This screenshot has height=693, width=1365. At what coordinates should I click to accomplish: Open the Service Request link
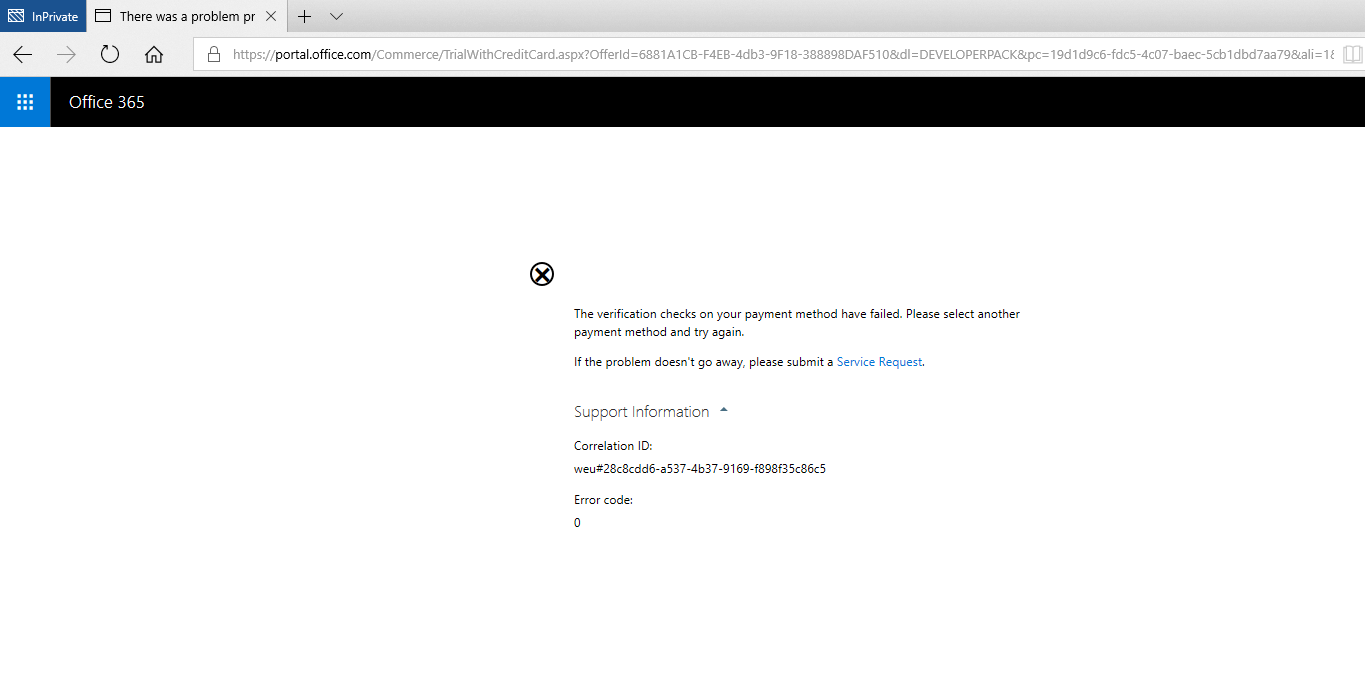[879, 362]
